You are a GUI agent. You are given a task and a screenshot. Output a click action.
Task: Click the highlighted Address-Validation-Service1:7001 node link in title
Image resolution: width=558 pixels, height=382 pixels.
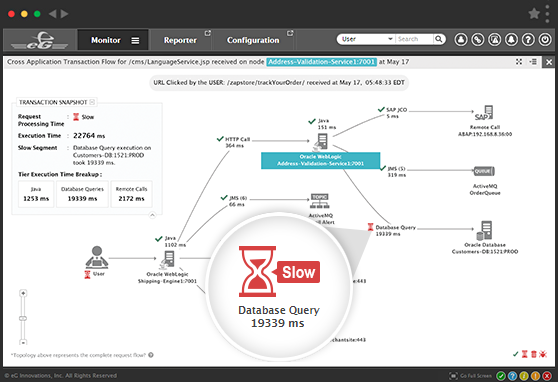321,62
